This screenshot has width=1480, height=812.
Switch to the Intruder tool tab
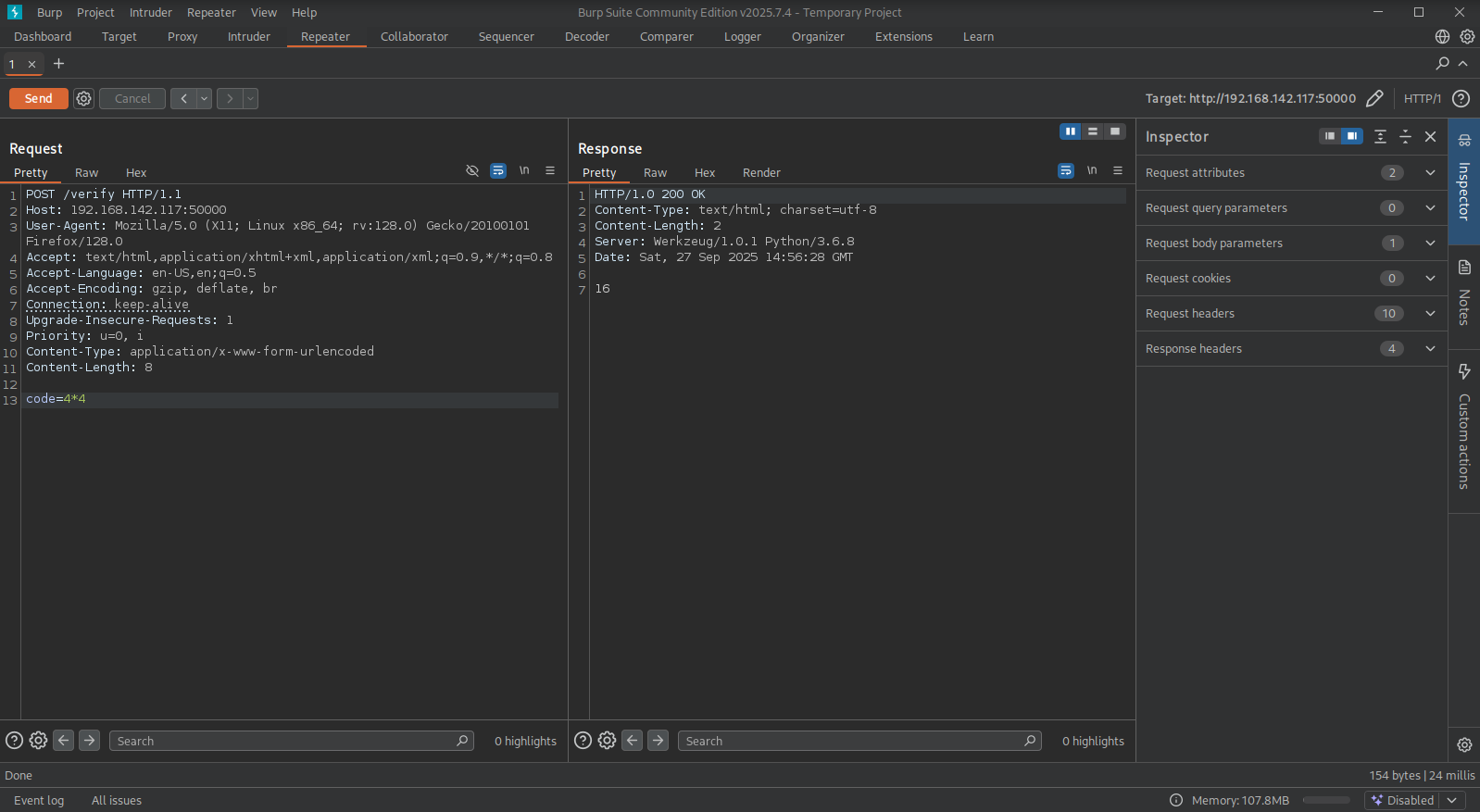click(249, 37)
